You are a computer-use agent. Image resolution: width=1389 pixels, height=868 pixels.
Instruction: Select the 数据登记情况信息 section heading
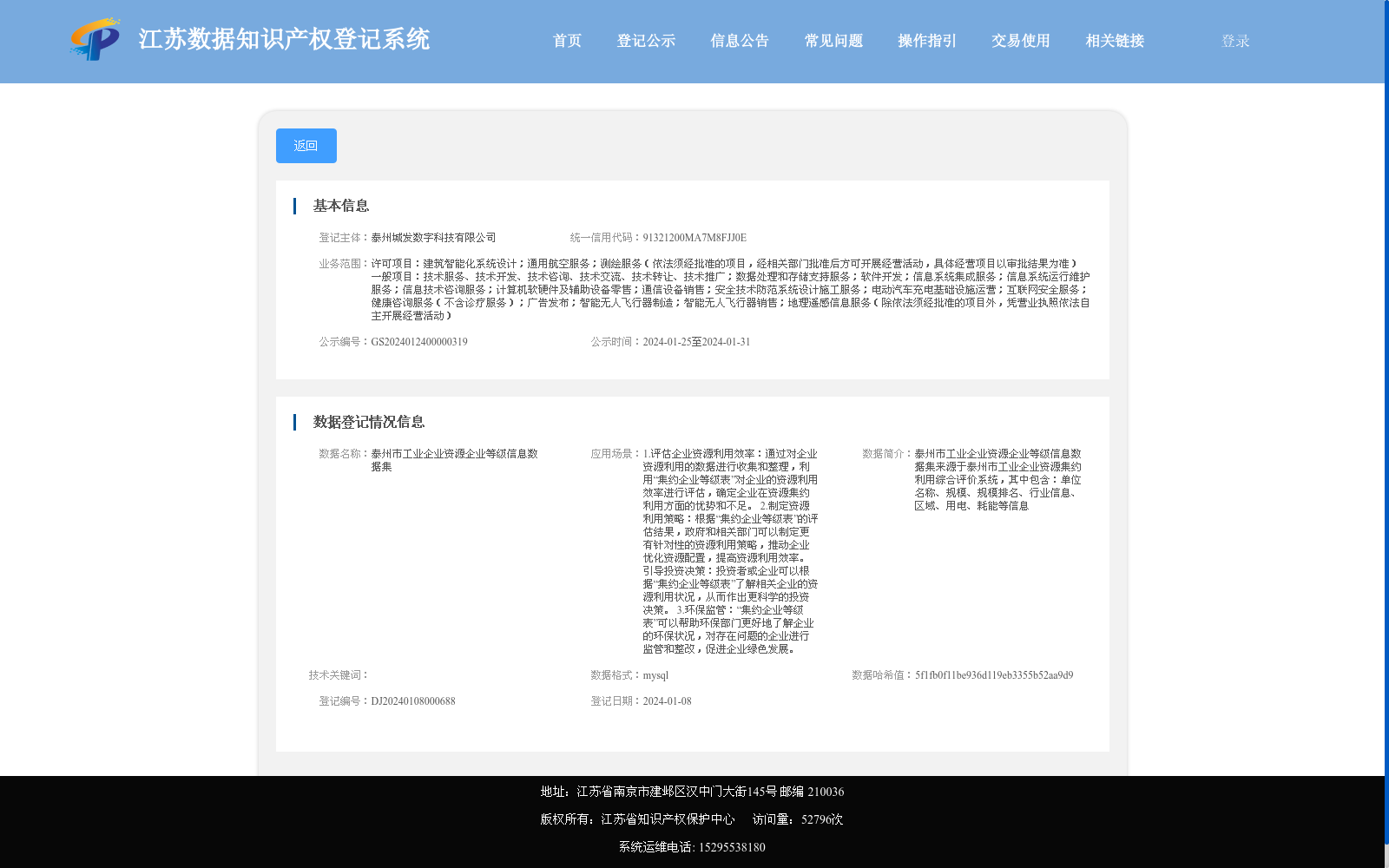pyautogui.click(x=369, y=422)
